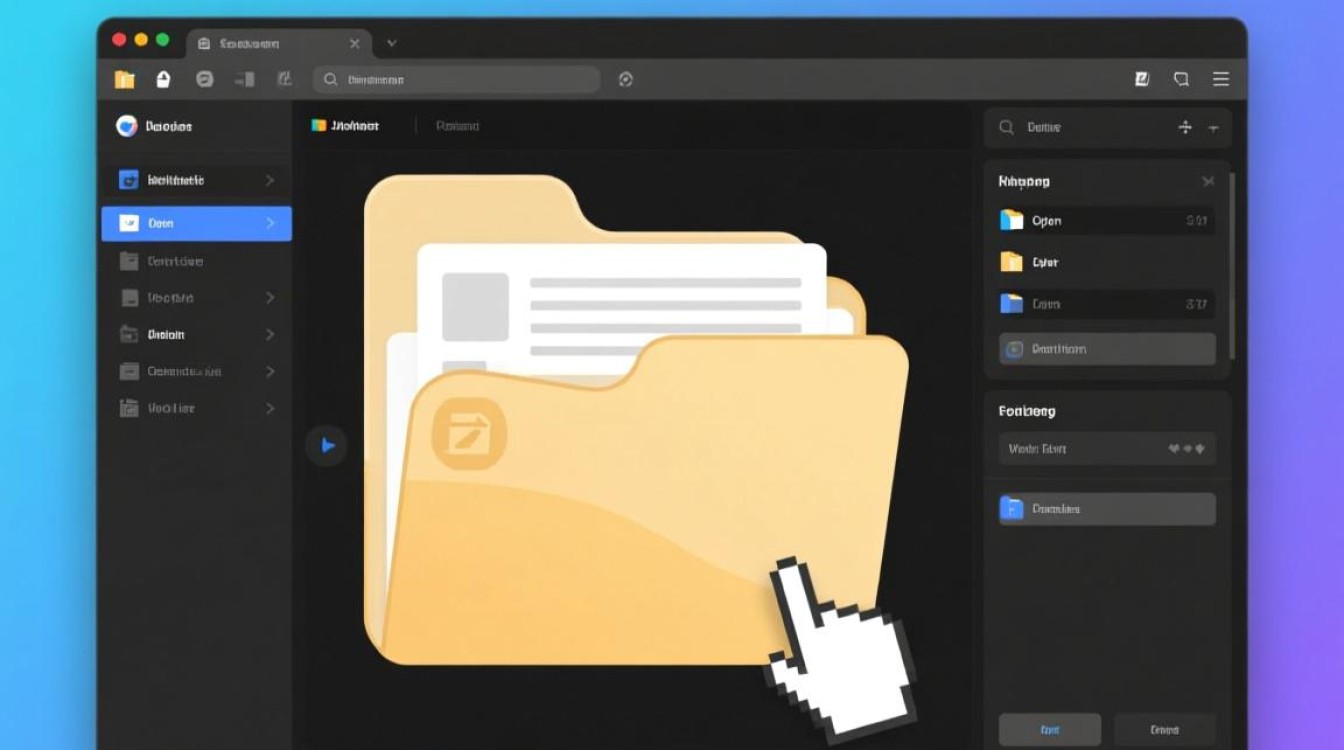Expand the chevron on highlighted blue sidebar row
Viewport: 1344px width, 750px height.
point(270,223)
